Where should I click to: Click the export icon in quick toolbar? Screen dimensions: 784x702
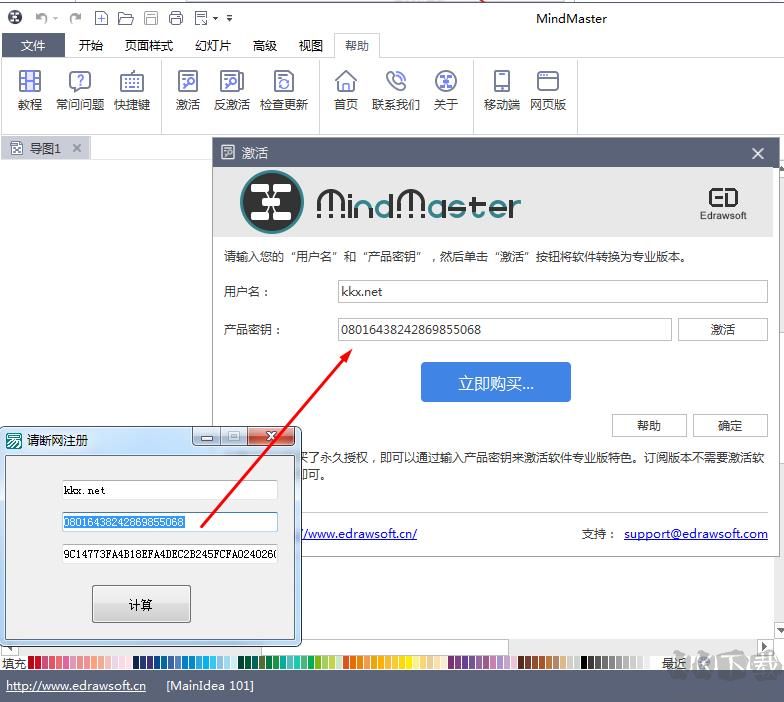(x=201, y=18)
